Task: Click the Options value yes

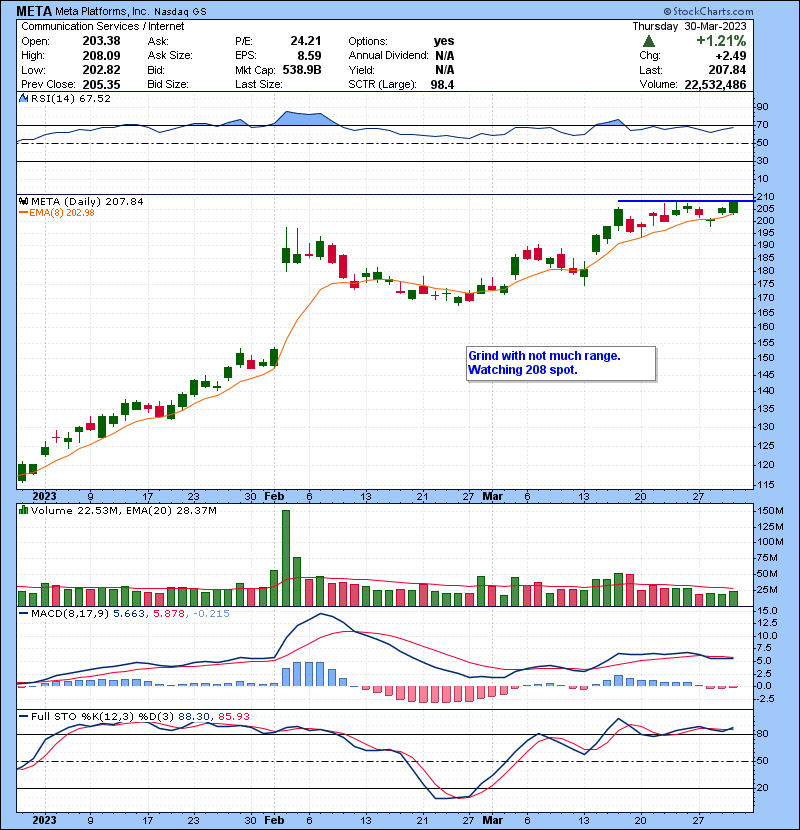Action: 444,41
